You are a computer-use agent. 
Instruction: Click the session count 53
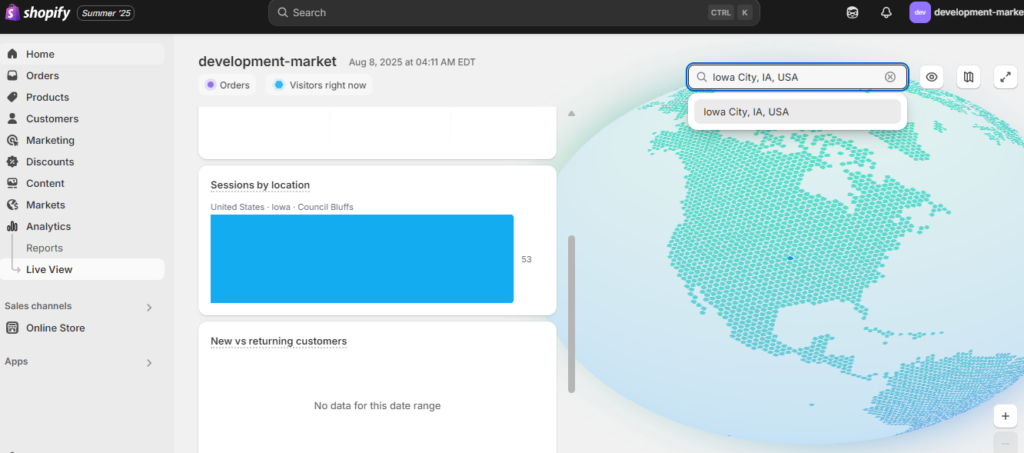tap(526, 259)
